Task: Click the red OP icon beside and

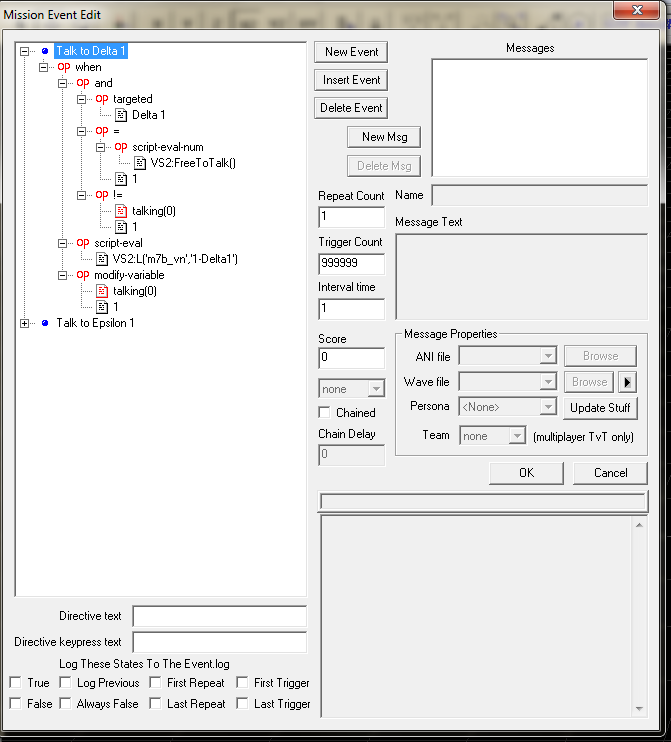Action: pos(83,83)
